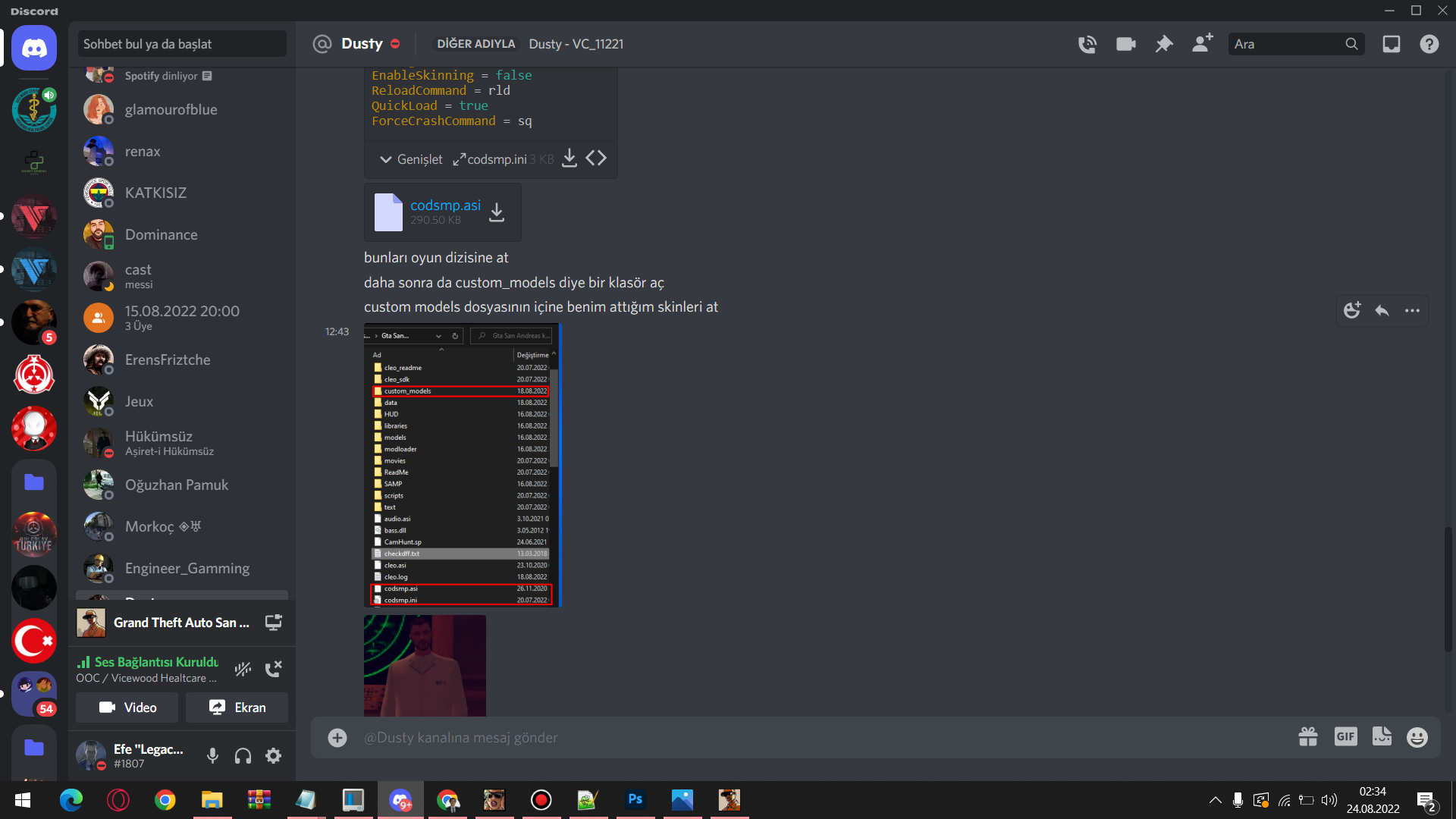1456x819 pixels.
Task: Open the Hükümsüz conversation
Action: (182, 443)
